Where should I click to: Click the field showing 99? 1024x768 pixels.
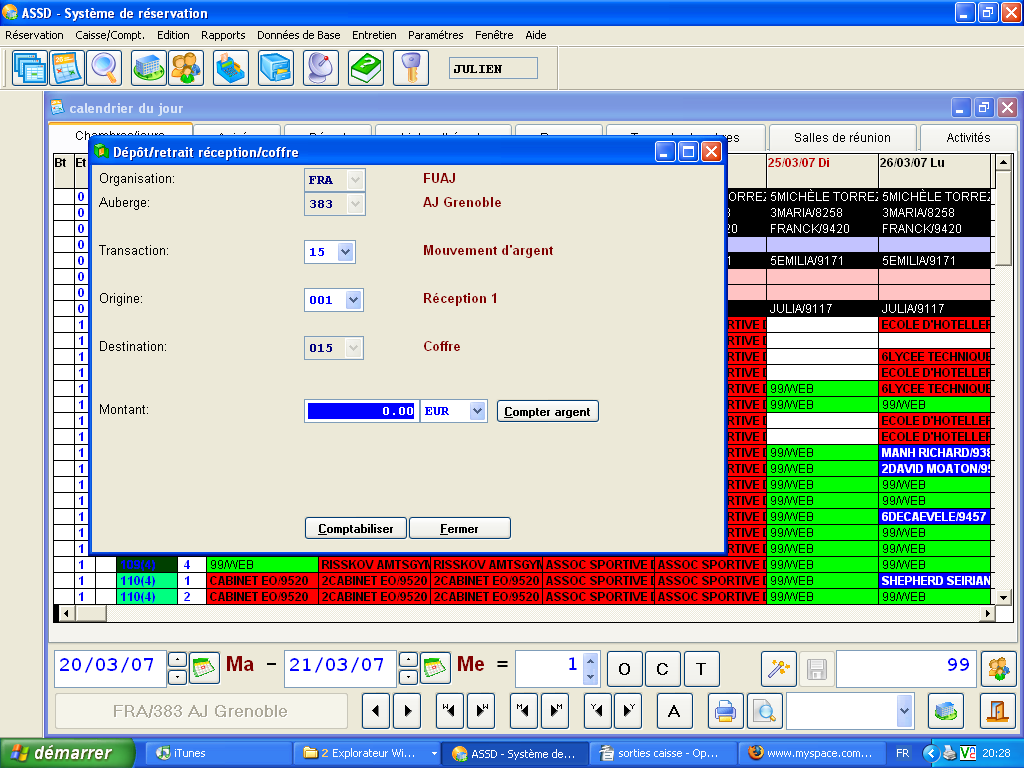pyautogui.click(x=906, y=668)
